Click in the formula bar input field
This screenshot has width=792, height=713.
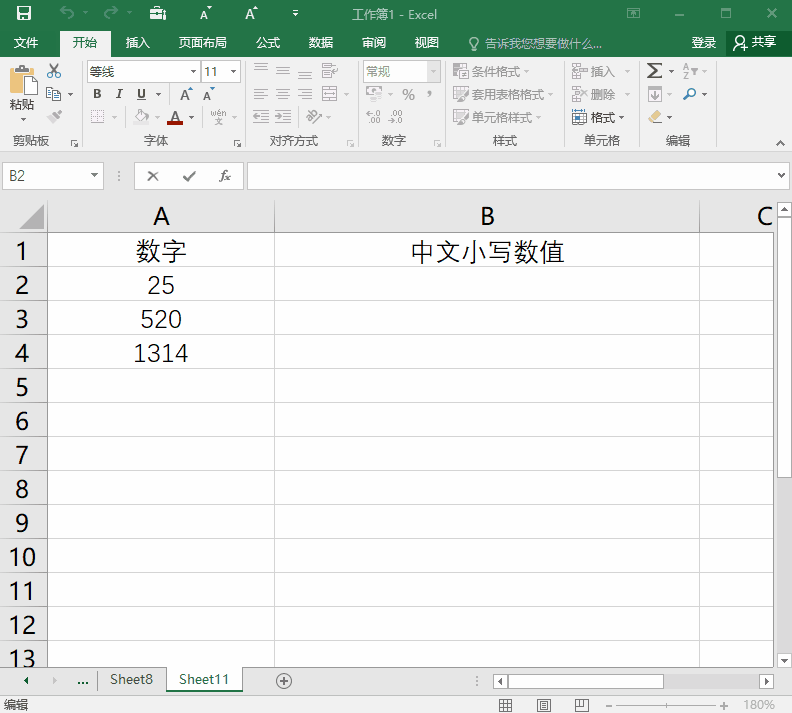(x=511, y=176)
